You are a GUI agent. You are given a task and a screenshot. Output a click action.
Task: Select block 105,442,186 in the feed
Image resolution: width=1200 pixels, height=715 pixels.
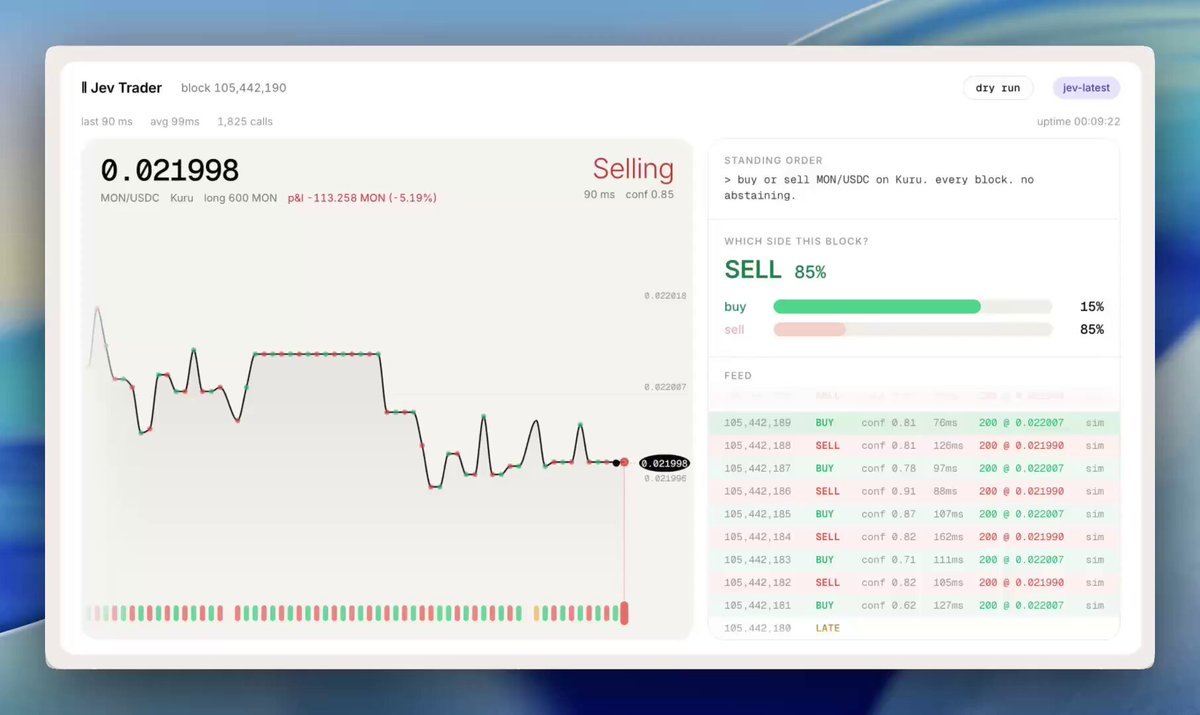click(913, 491)
